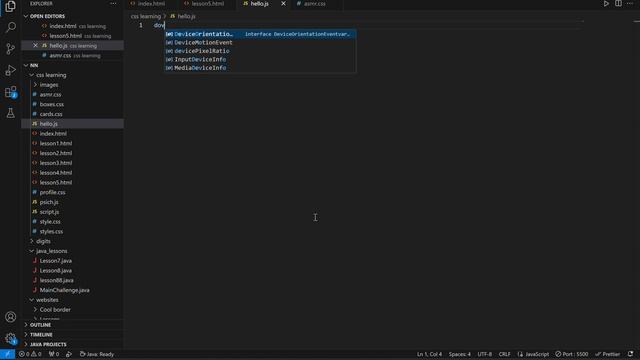Select the hello.js editor tab
Screen dimensions: 640x360
click(259, 4)
